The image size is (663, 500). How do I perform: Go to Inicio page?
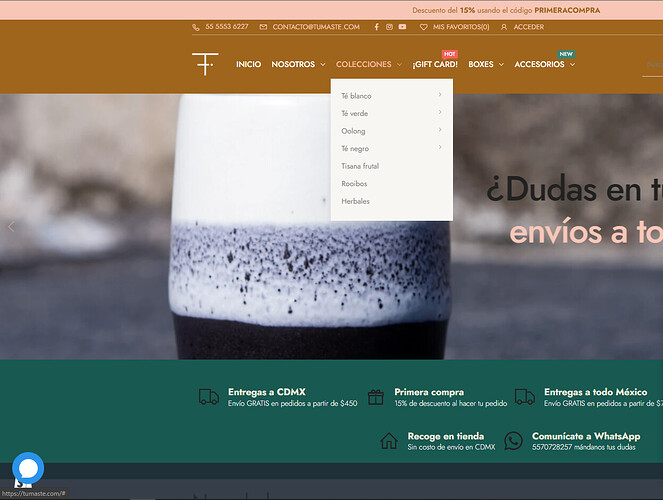[x=248, y=64]
